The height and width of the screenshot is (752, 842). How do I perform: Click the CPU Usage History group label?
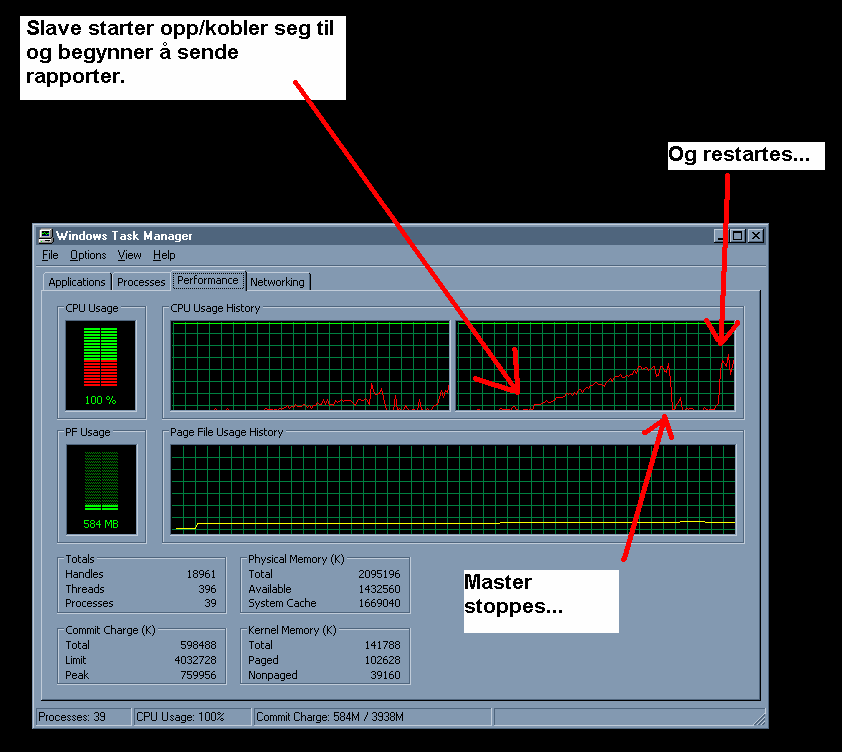click(215, 308)
